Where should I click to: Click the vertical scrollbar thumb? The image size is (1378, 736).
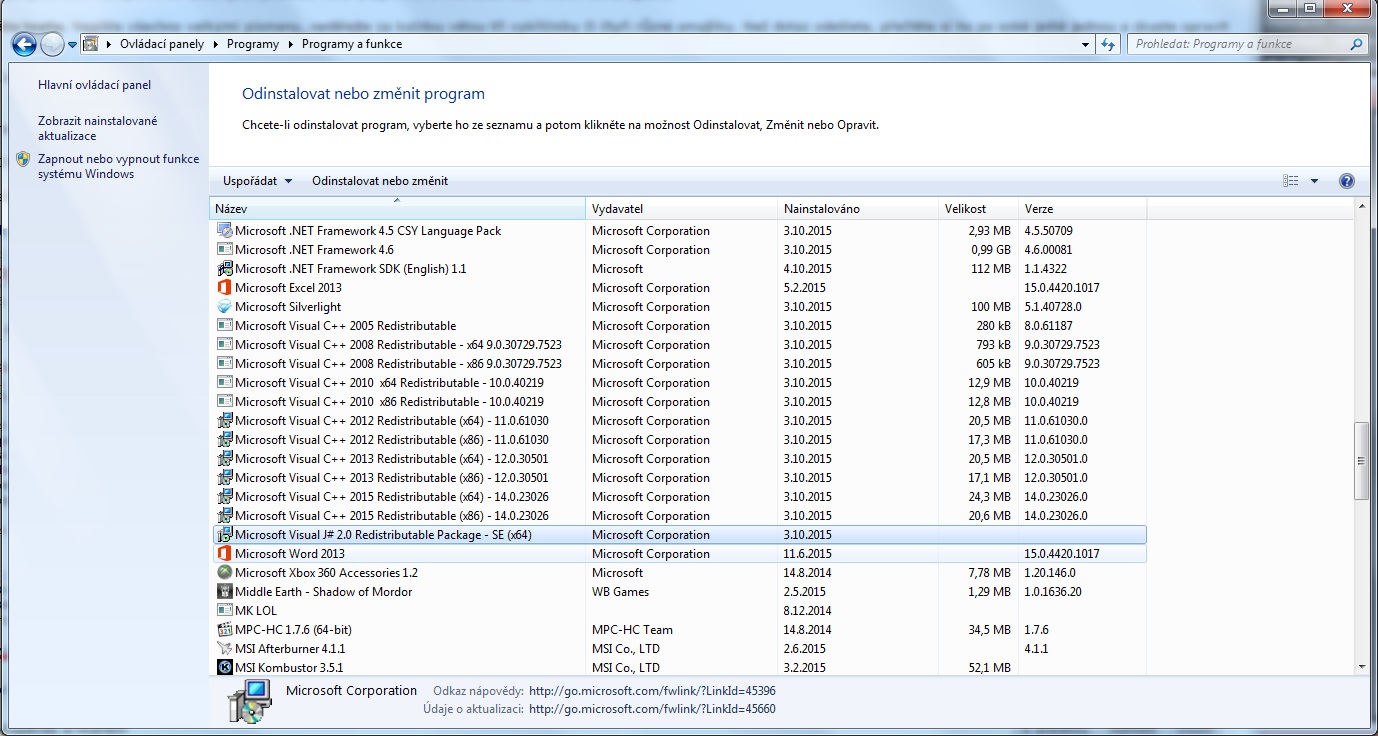pyautogui.click(x=1360, y=460)
